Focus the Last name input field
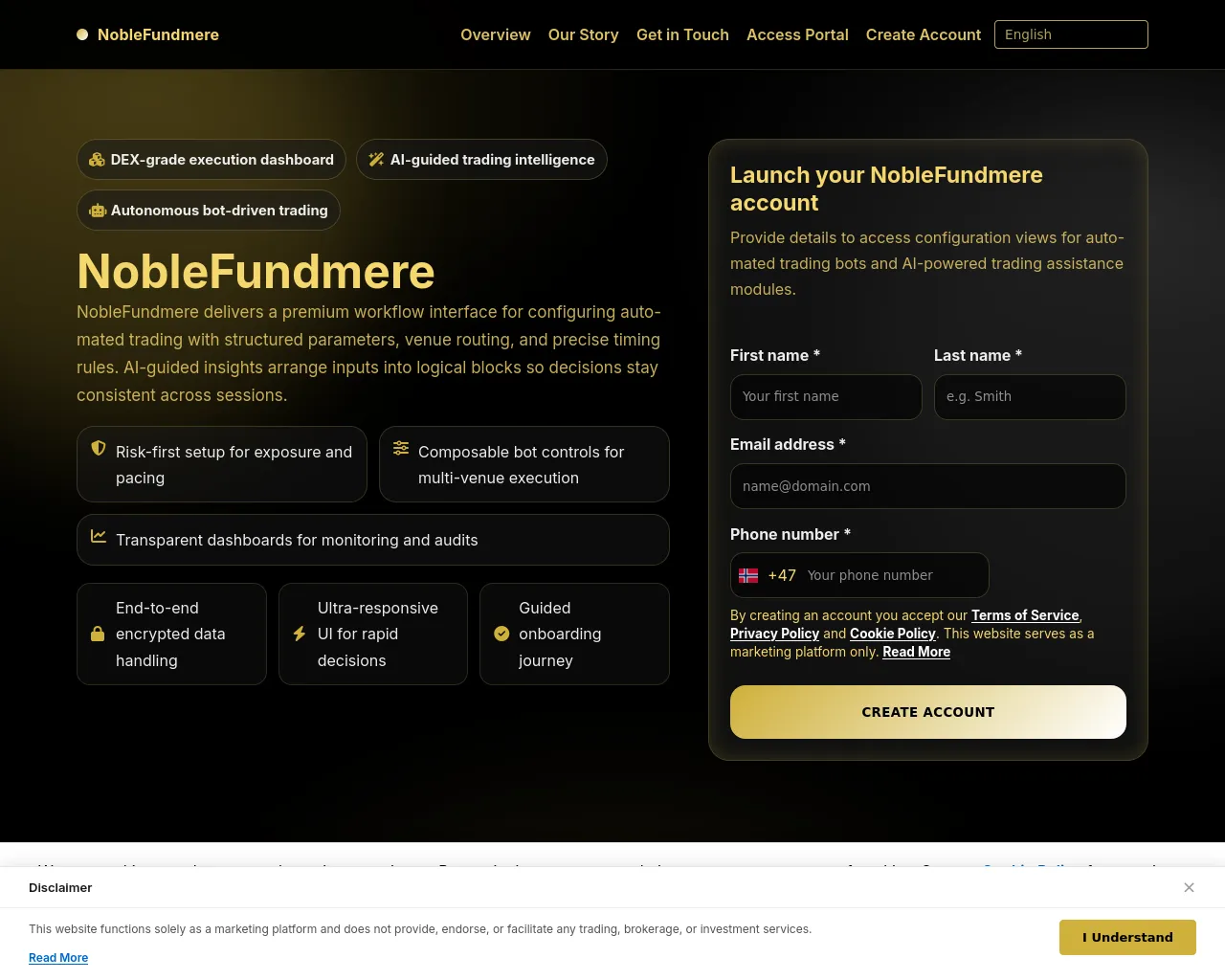 point(1030,397)
